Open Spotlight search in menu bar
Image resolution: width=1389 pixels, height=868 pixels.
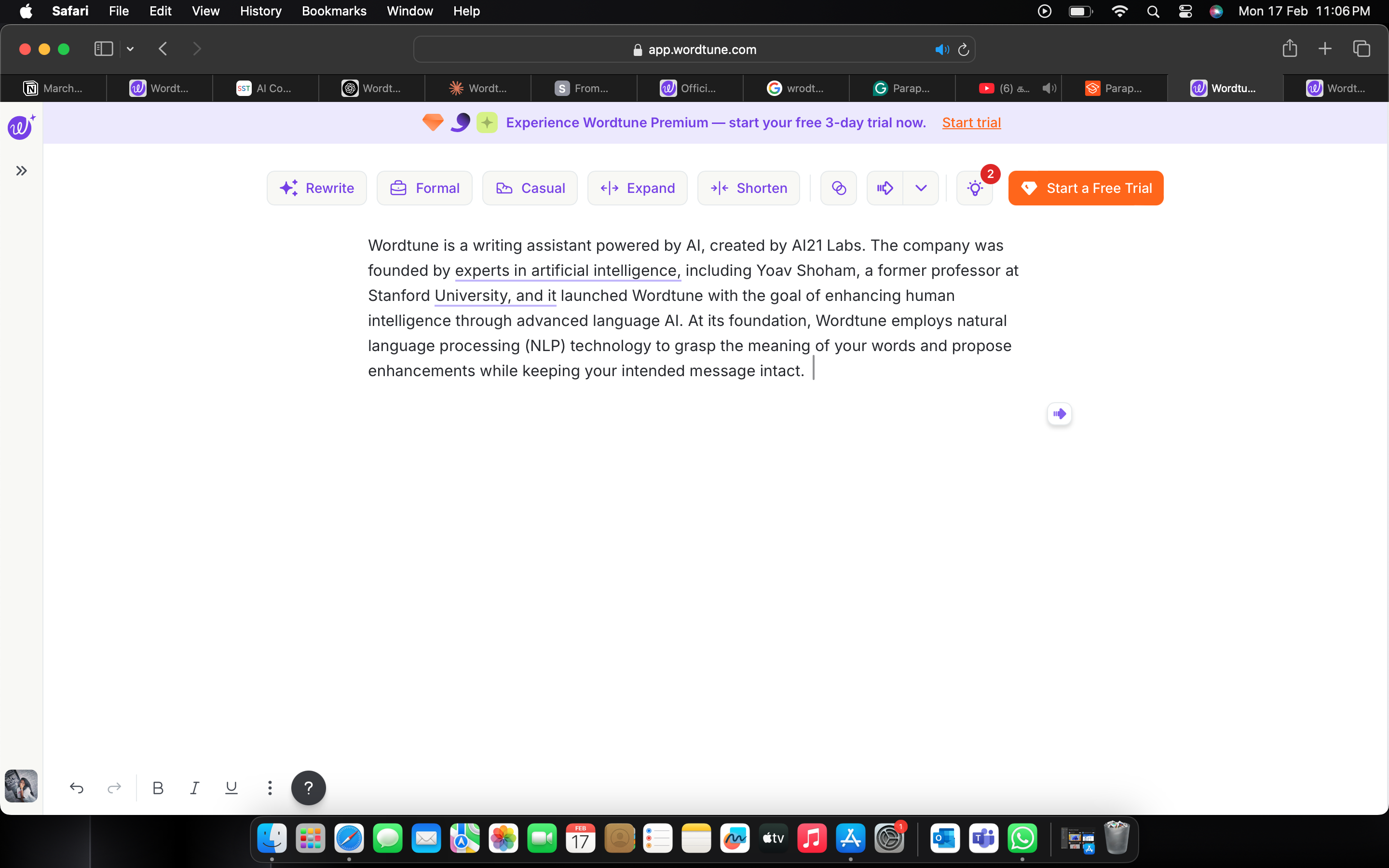click(x=1153, y=11)
